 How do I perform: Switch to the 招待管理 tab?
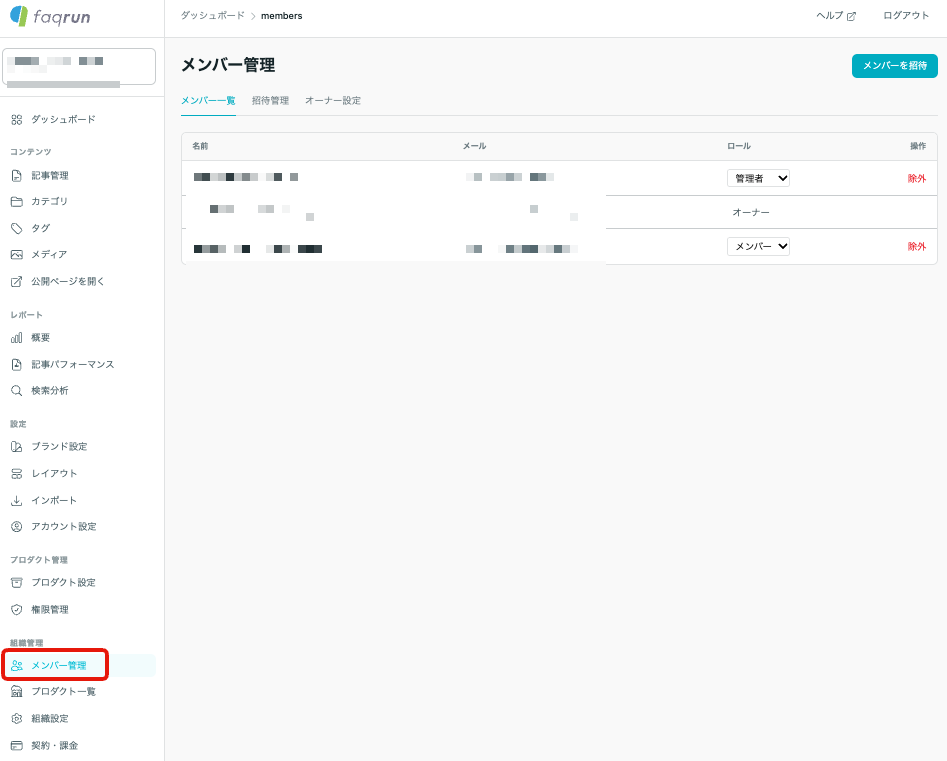(x=270, y=101)
